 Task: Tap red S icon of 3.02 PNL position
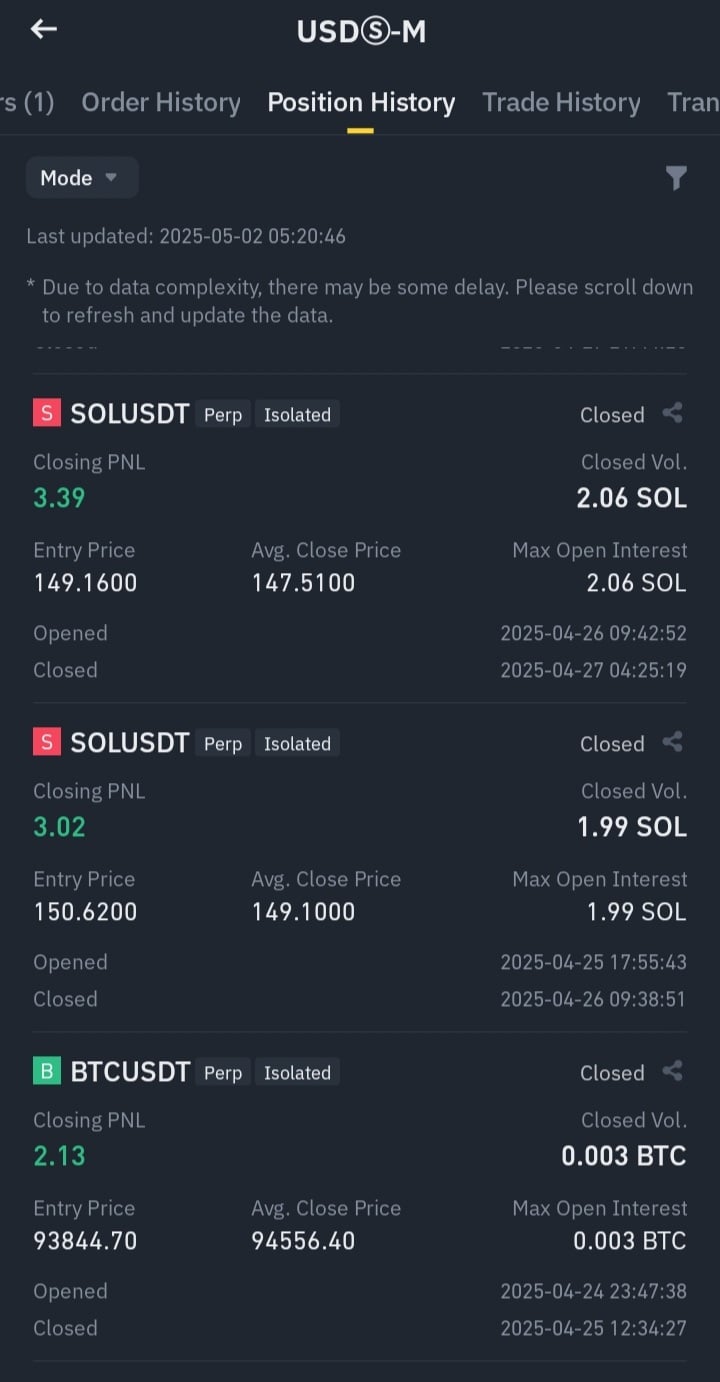[47, 743]
